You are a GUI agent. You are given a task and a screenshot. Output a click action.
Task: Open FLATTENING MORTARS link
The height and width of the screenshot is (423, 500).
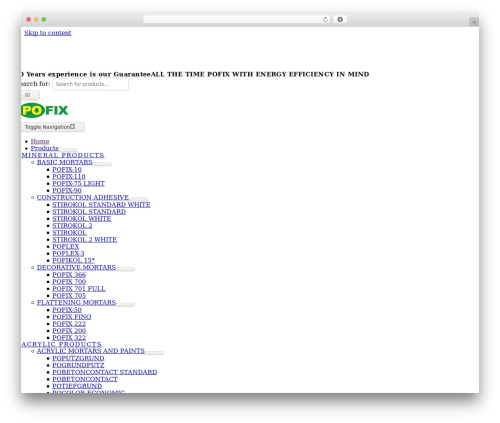(76, 302)
